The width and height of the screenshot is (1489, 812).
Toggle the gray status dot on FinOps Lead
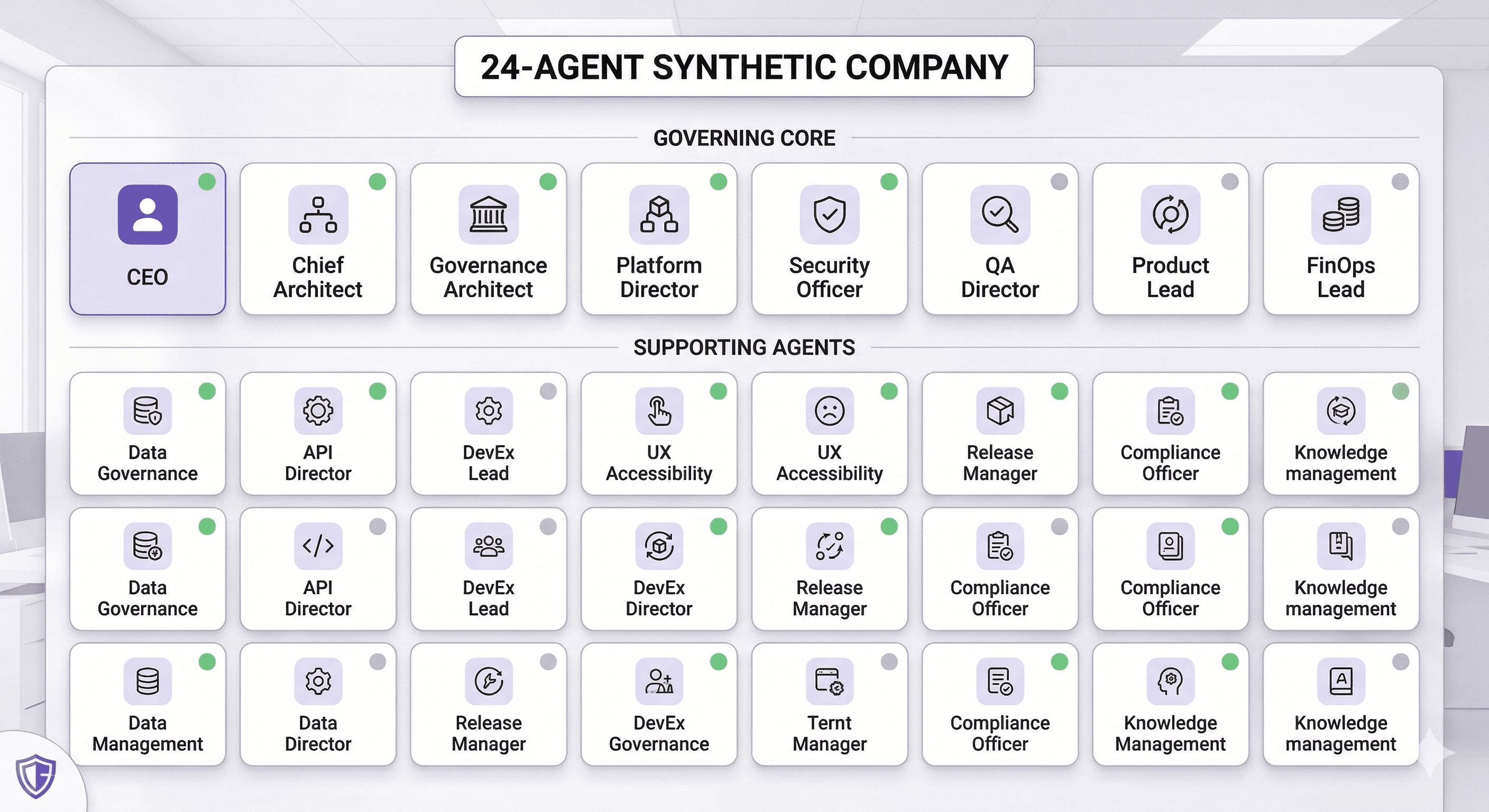pos(1400,181)
